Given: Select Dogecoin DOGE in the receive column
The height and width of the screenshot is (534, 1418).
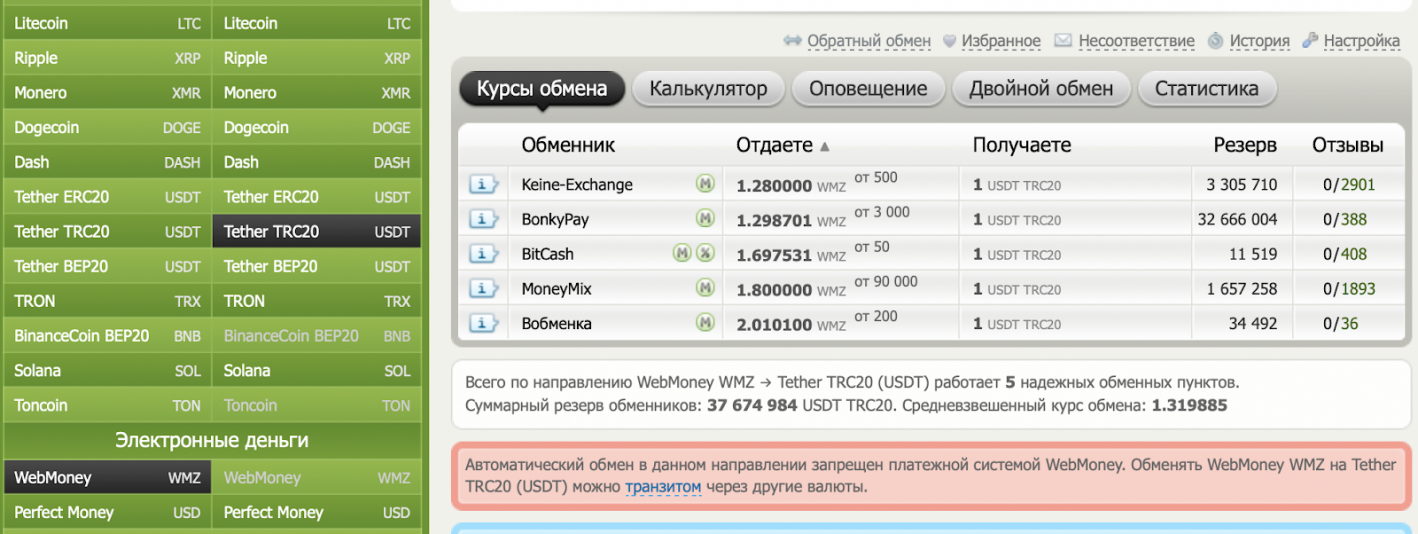Looking at the screenshot, I should tap(317, 128).
